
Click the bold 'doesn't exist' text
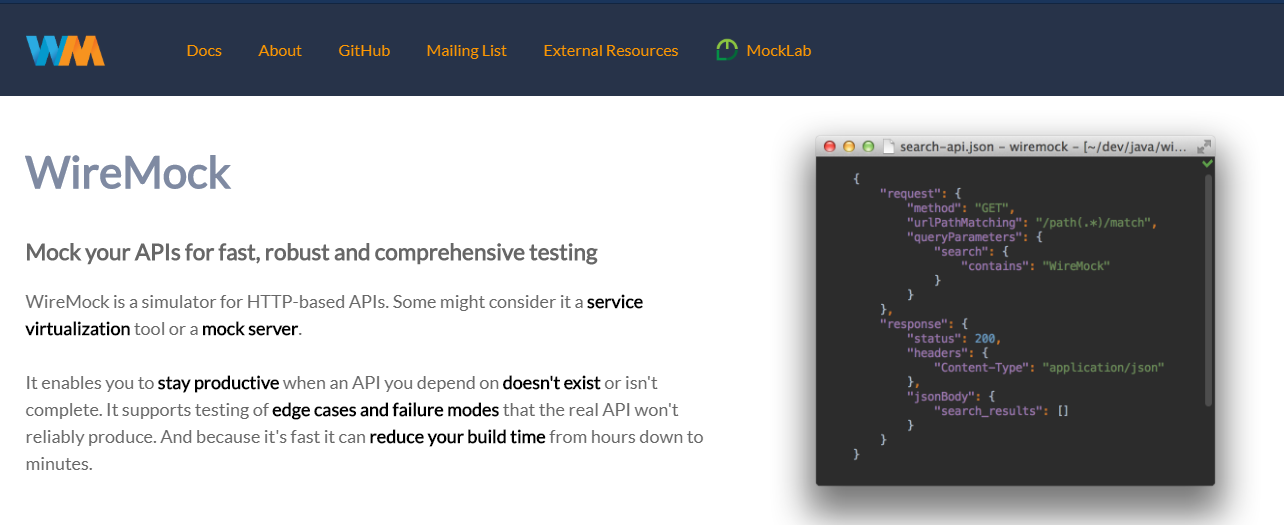click(x=552, y=382)
